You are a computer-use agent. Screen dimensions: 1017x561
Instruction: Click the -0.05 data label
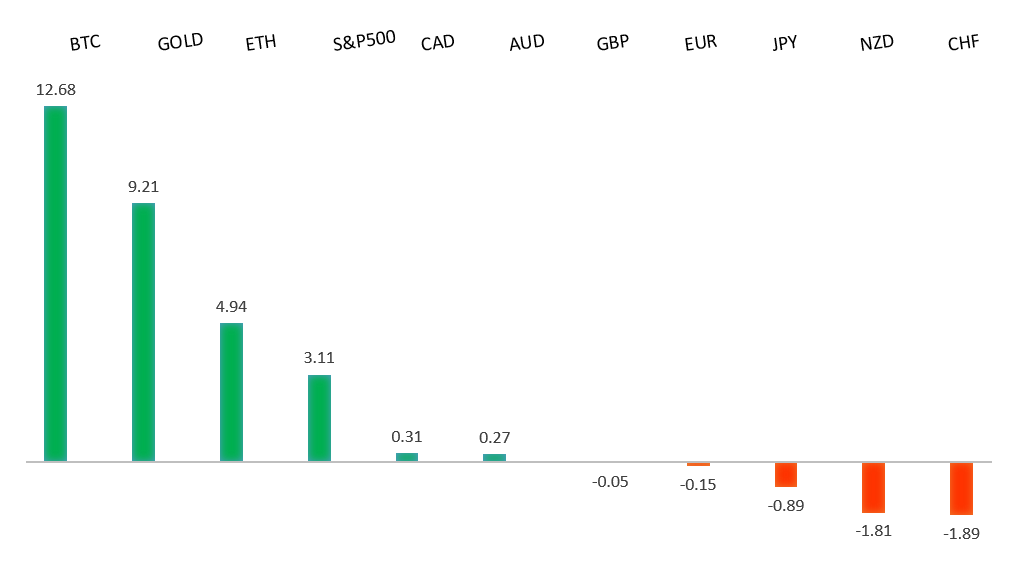click(x=610, y=482)
